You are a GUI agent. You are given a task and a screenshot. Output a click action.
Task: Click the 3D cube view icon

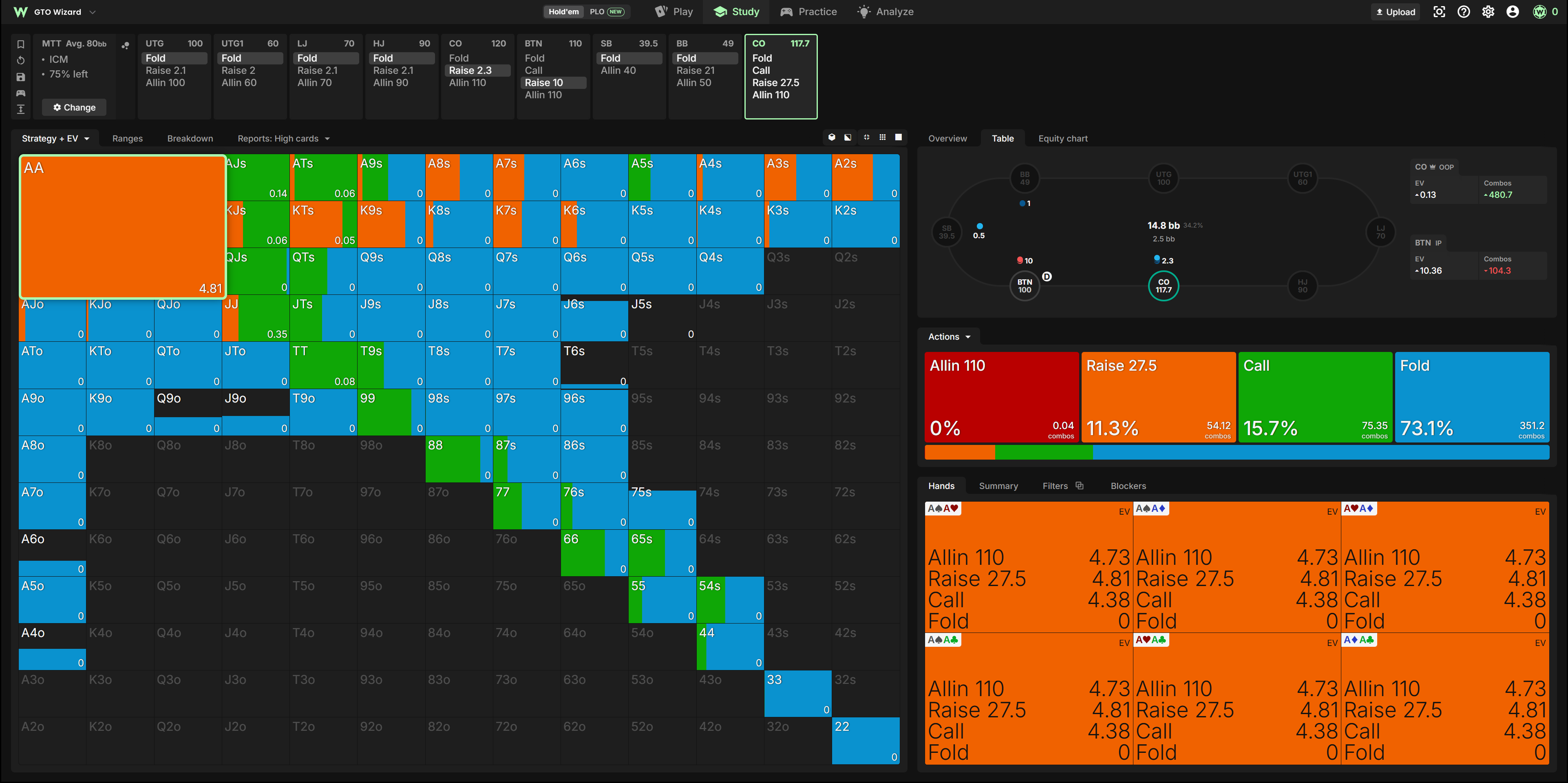tap(831, 137)
